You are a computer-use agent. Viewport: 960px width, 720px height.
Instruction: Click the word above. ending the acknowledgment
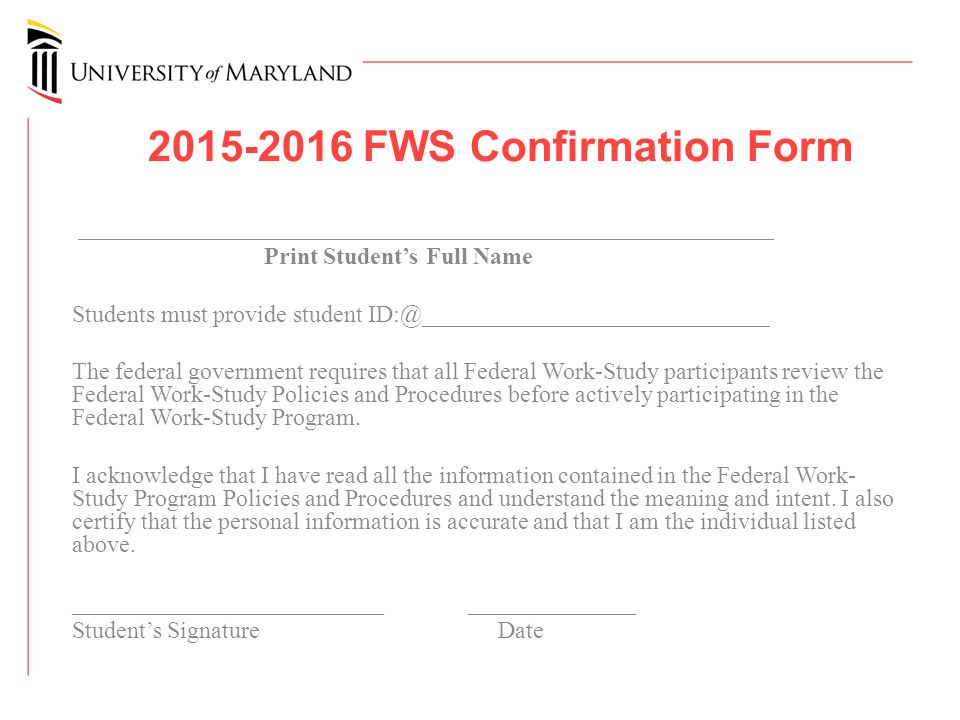103,545
